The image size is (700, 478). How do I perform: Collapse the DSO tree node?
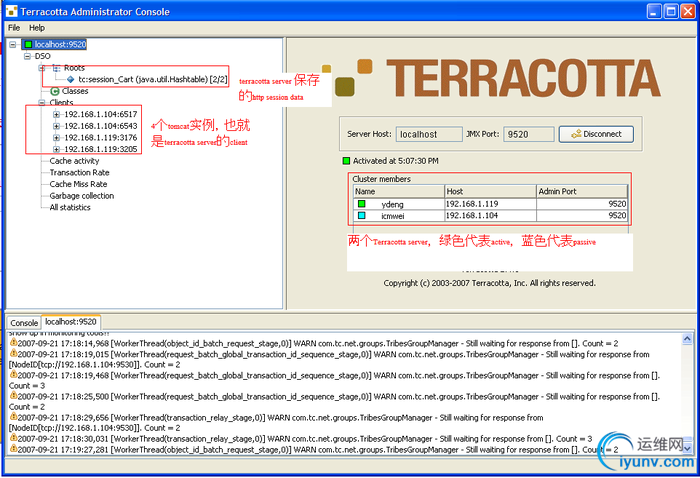tap(28, 56)
